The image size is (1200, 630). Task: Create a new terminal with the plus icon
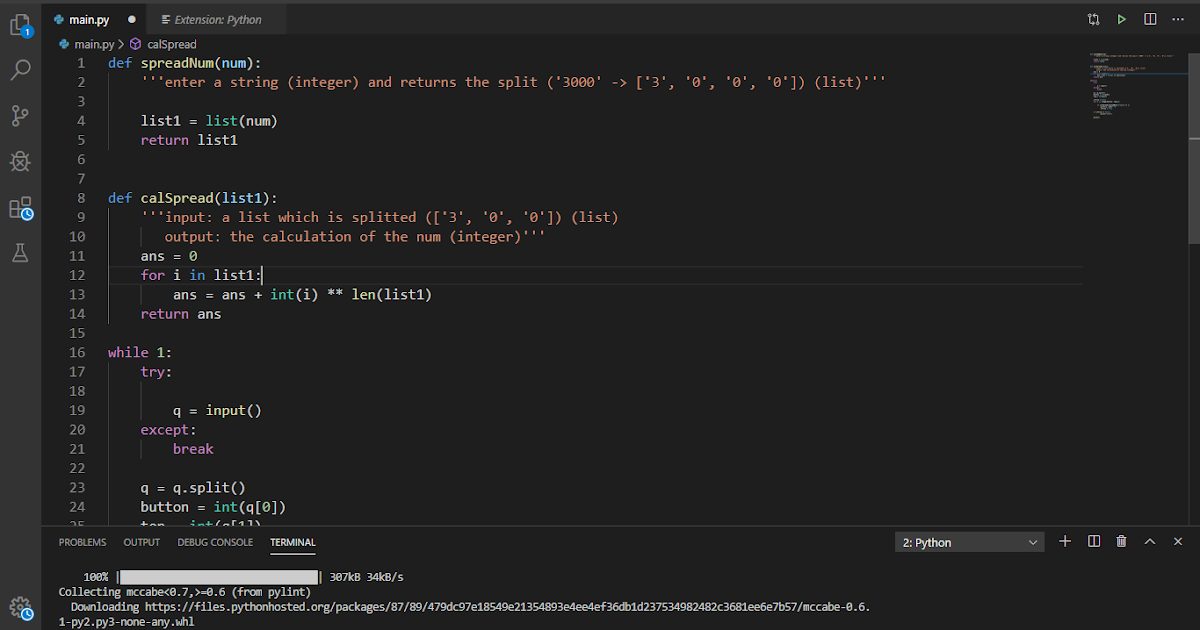1064,541
